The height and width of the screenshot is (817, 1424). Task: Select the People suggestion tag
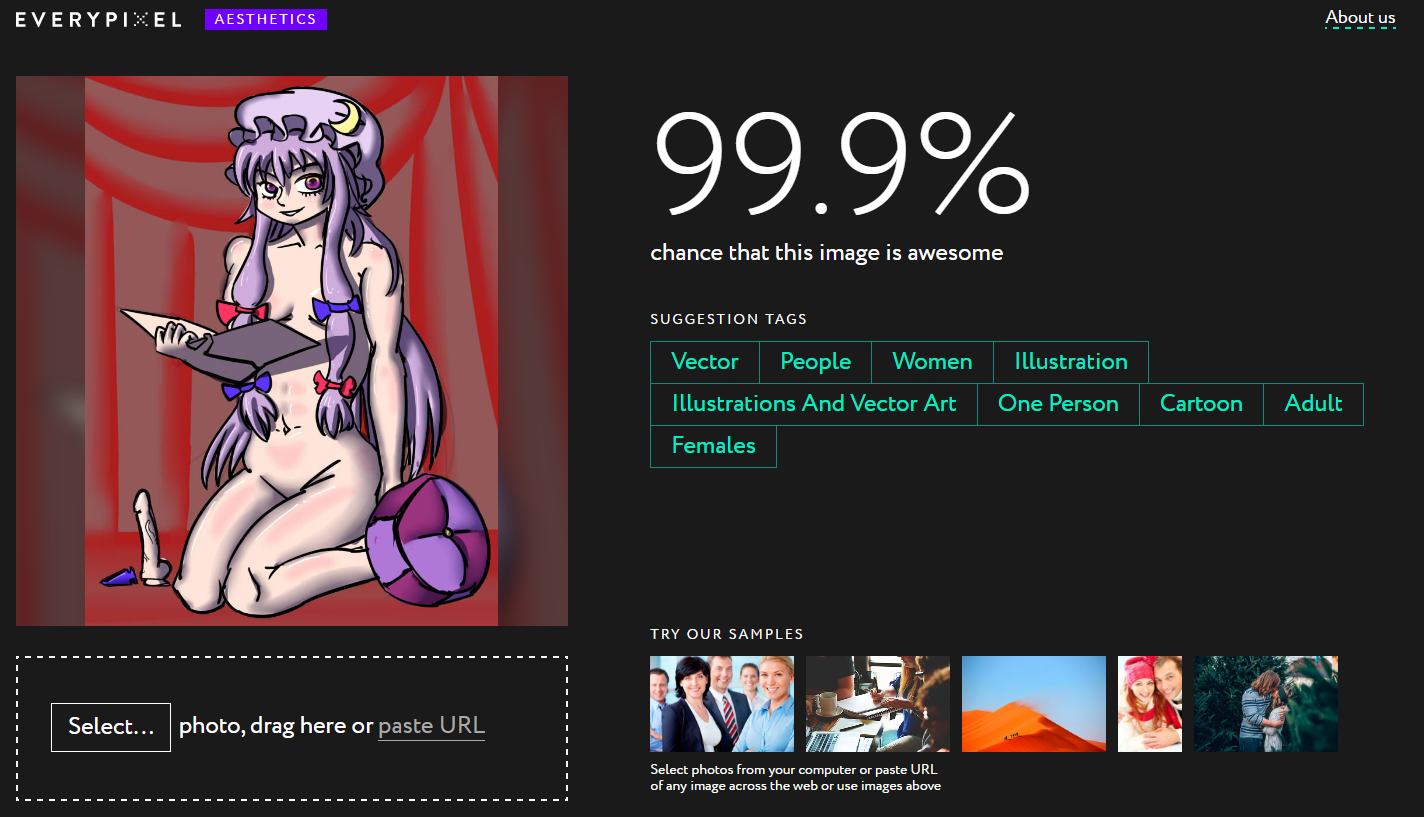pyautogui.click(x=816, y=362)
